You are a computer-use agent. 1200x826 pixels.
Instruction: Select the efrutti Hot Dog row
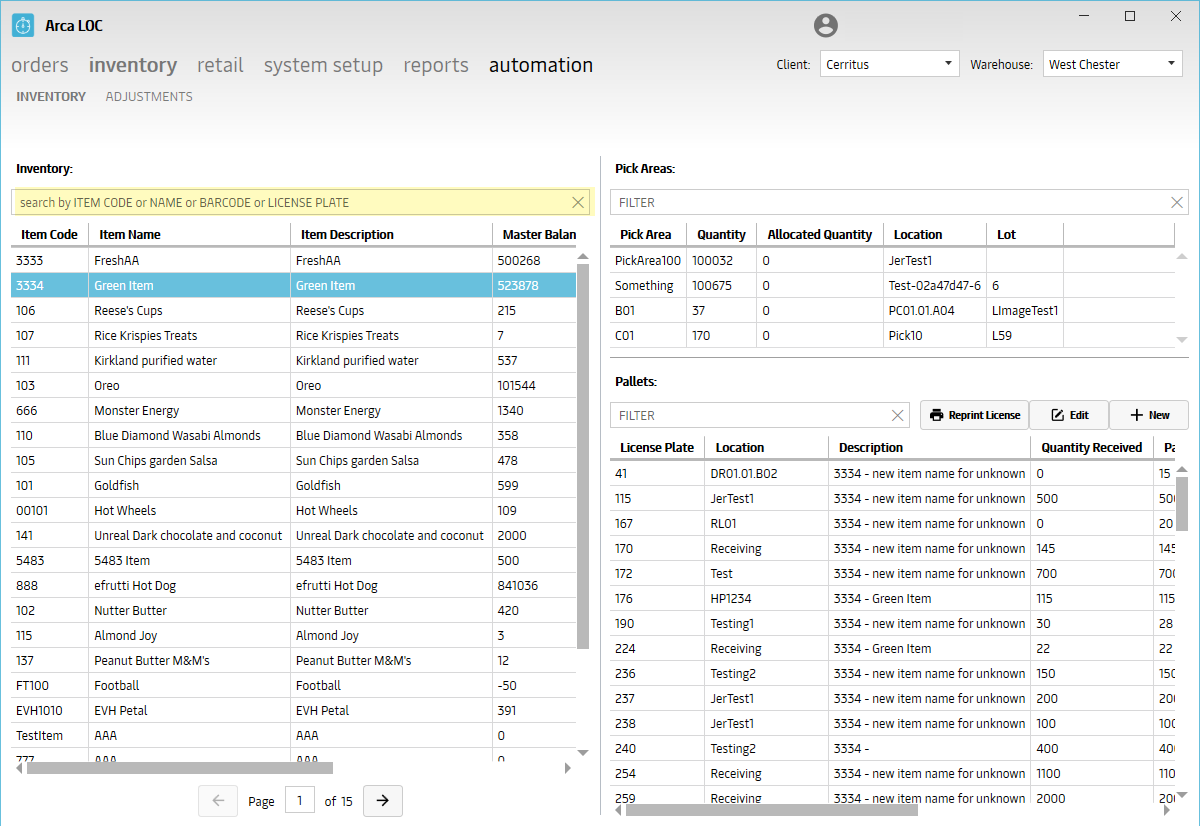(x=294, y=586)
